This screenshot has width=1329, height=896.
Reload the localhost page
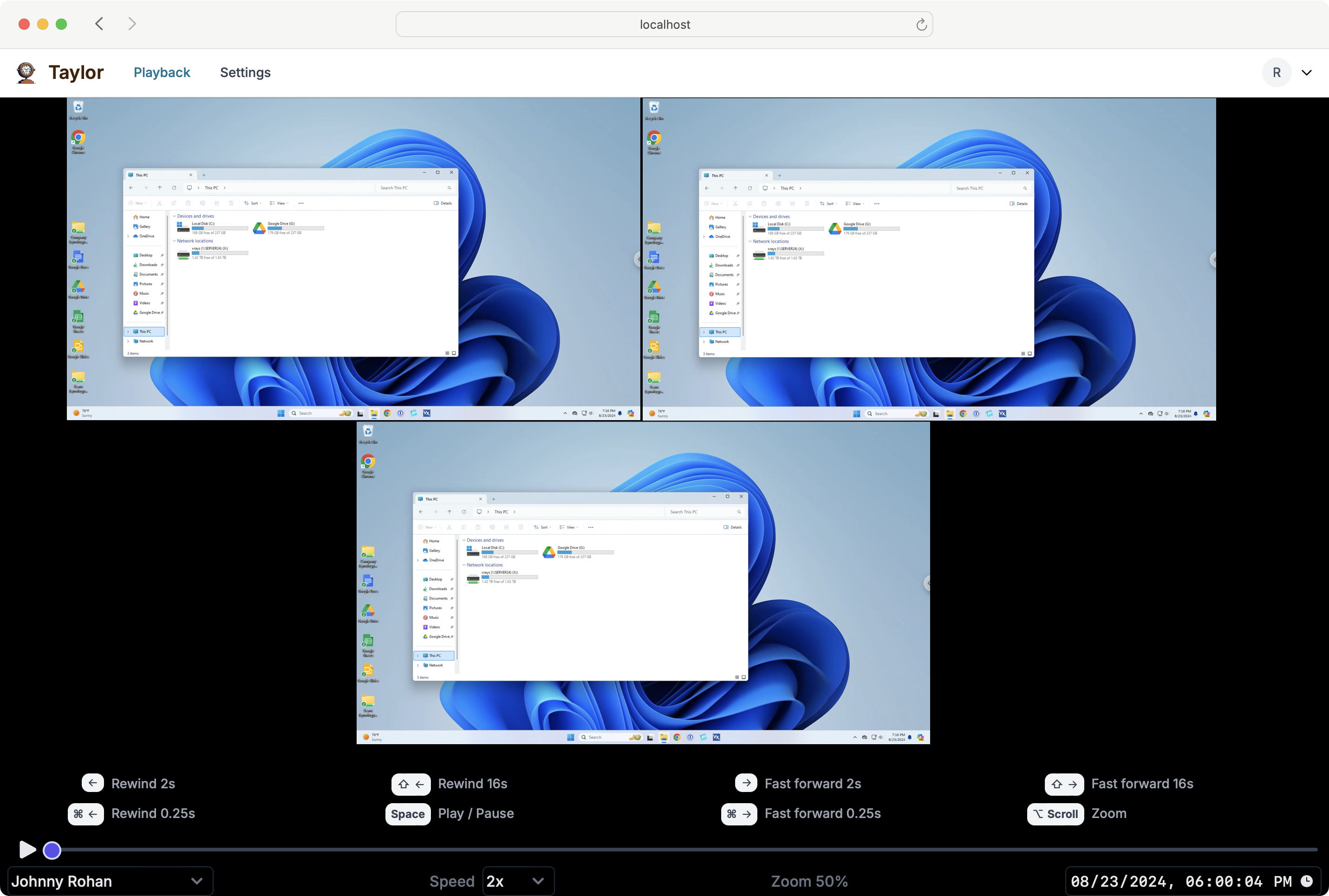pos(921,25)
